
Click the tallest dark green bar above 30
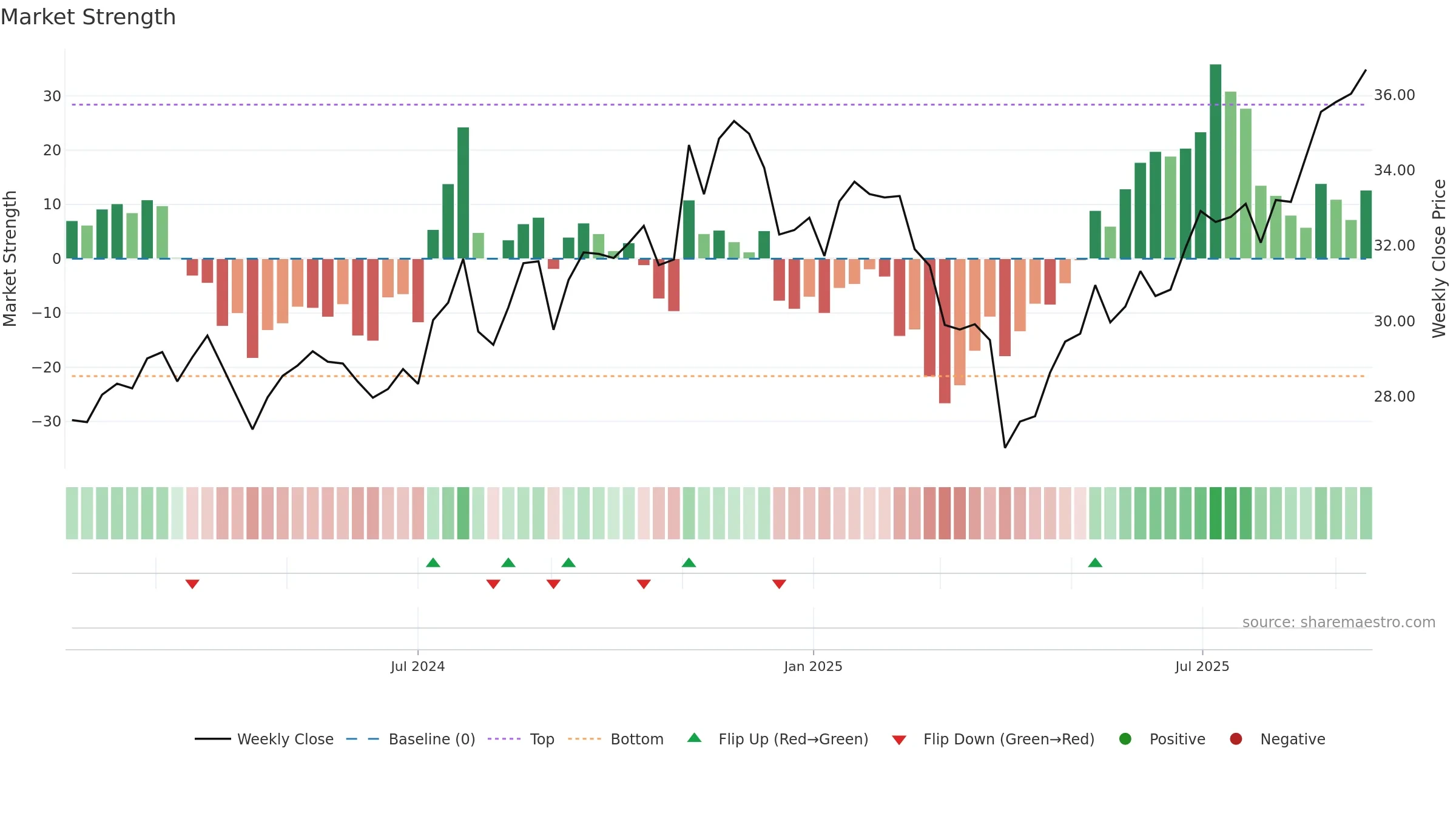coord(1215,161)
